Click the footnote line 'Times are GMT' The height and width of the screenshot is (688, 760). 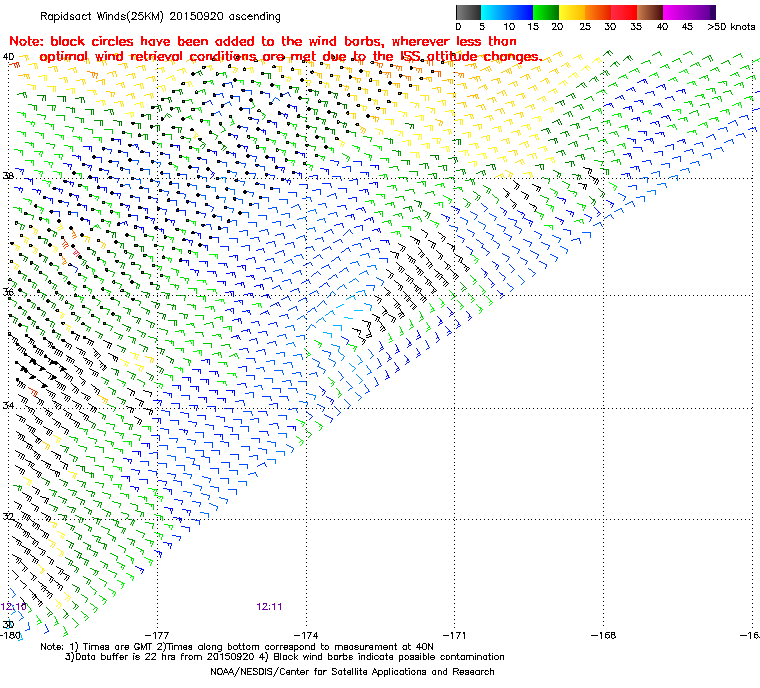point(237,647)
